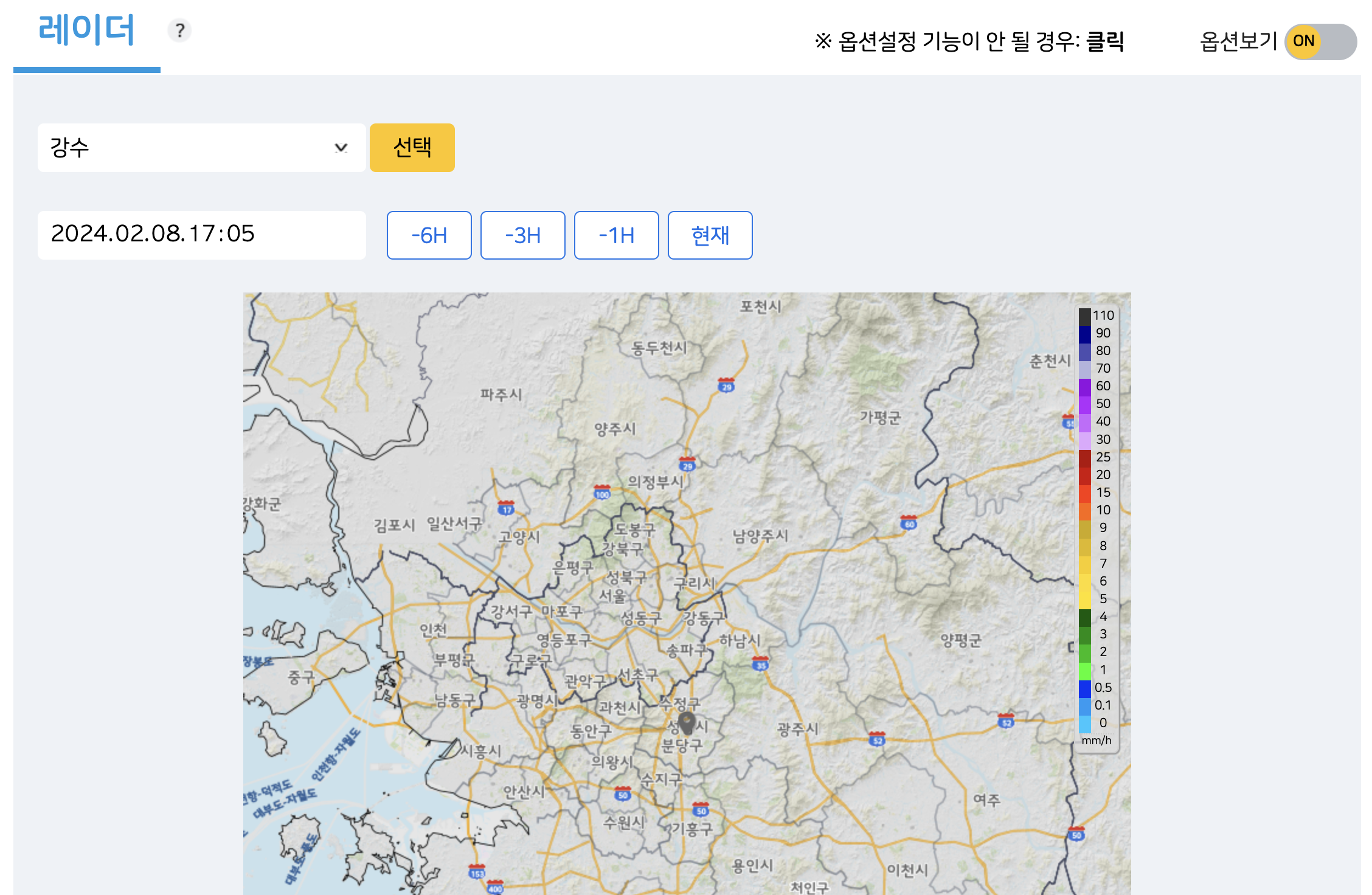Click the dropdown chevron beside 강수

pyautogui.click(x=341, y=147)
